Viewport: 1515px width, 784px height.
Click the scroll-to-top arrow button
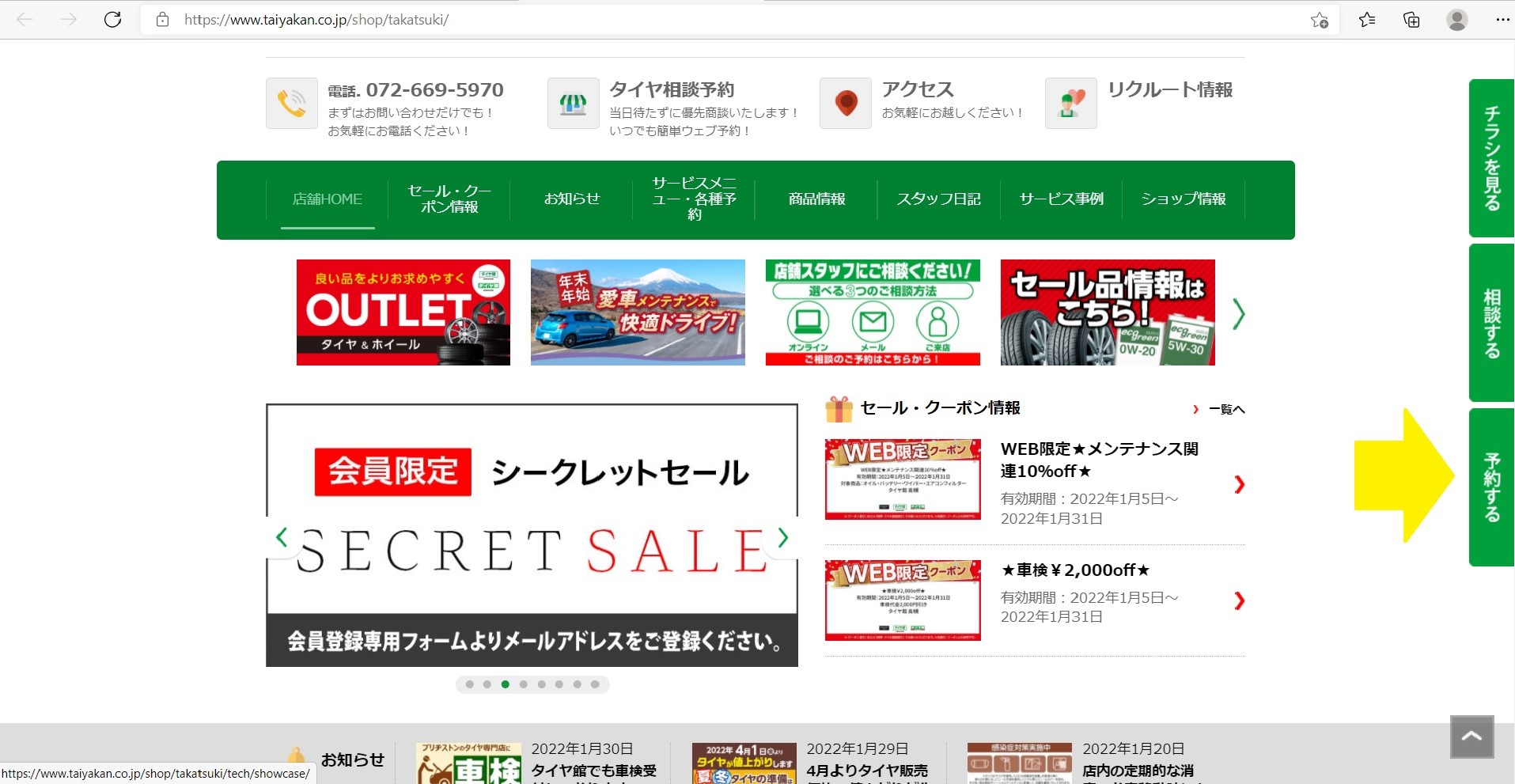click(x=1471, y=737)
